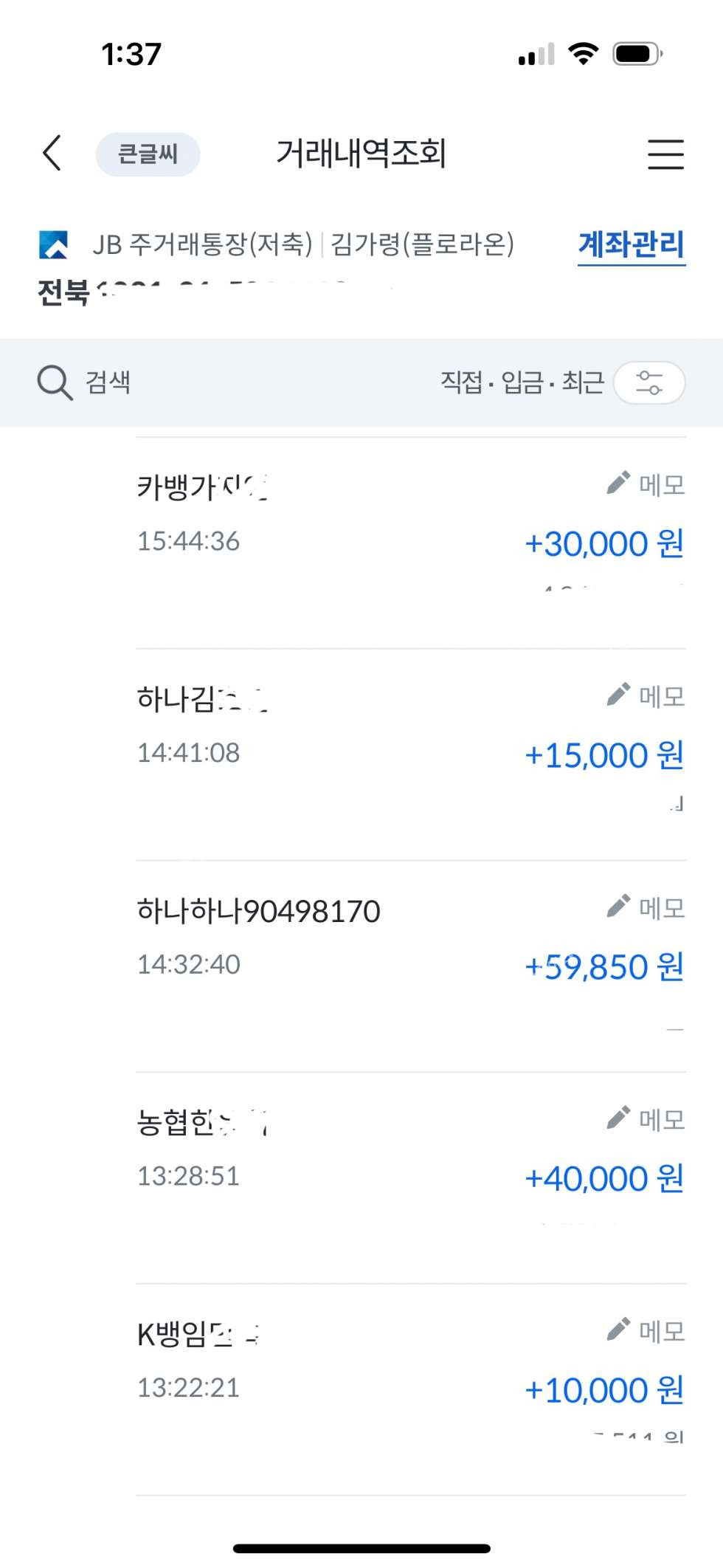723x1568 pixels.
Task: Edit memo pencil for the 13:22:21 transaction
Action: (x=618, y=1329)
